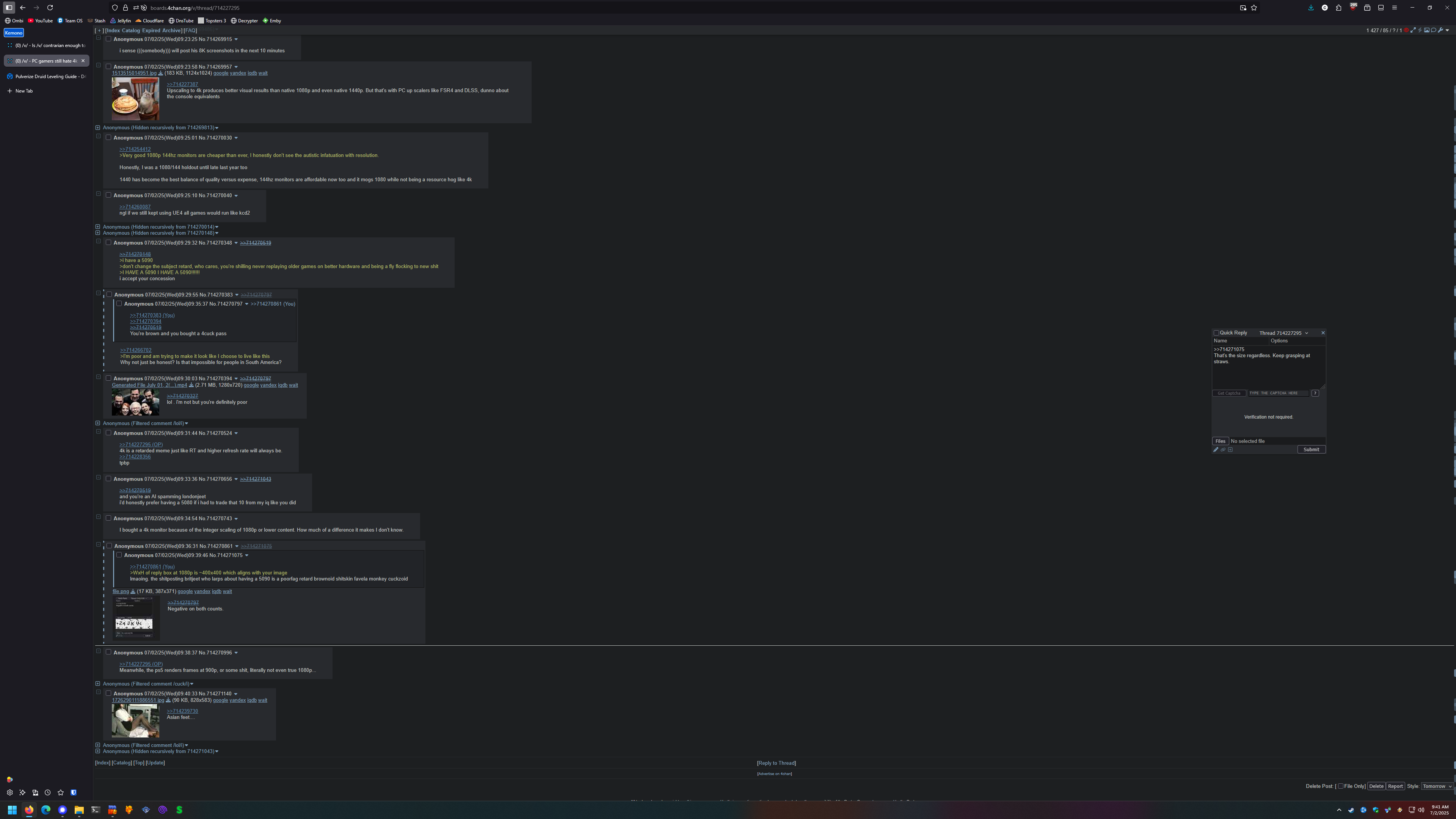The height and width of the screenshot is (819, 1456).
Task: Click the Submit button in Quick Reply
Action: point(1311,450)
